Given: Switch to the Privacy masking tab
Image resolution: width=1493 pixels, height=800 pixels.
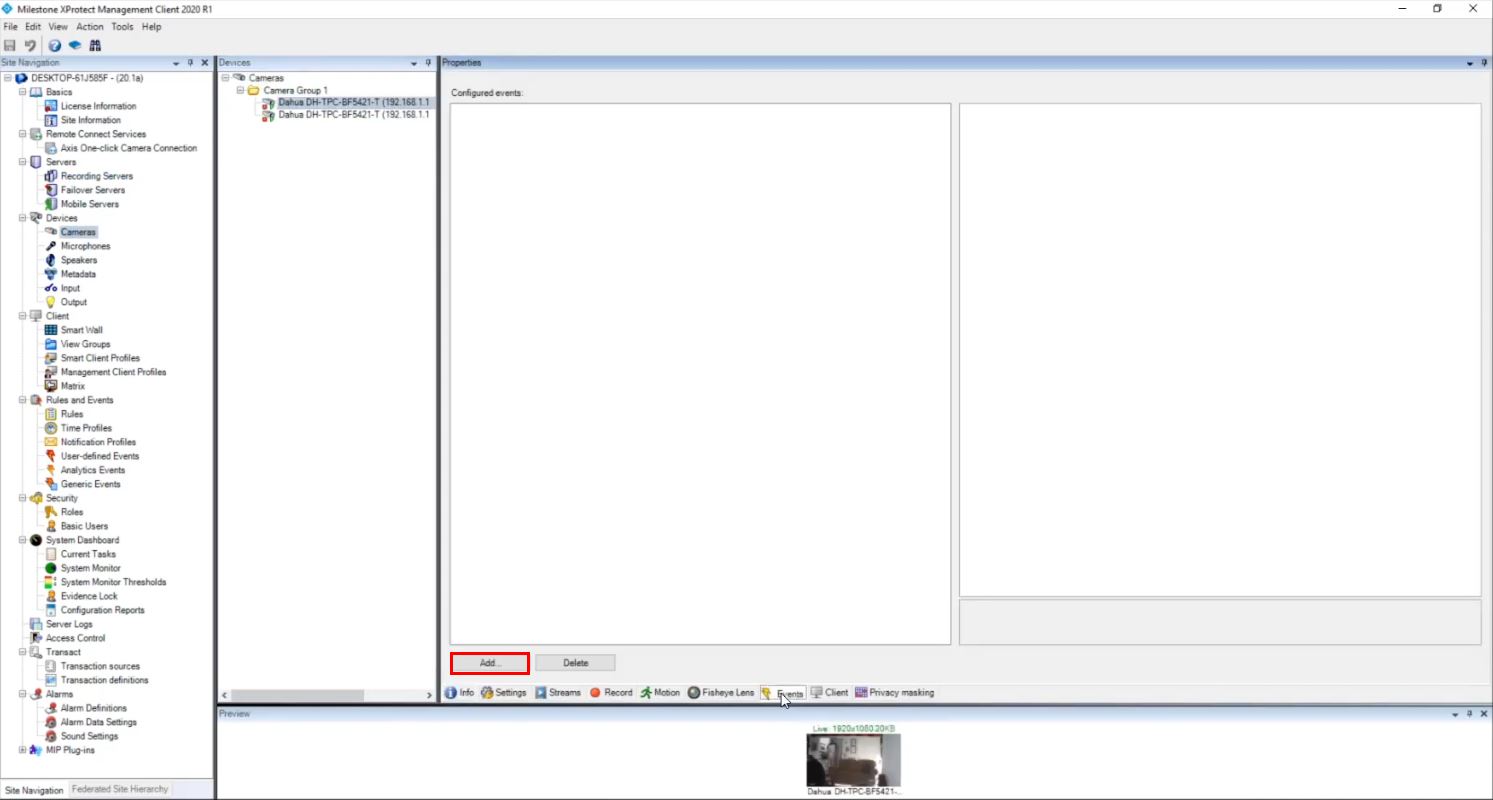Looking at the screenshot, I should tap(895, 692).
